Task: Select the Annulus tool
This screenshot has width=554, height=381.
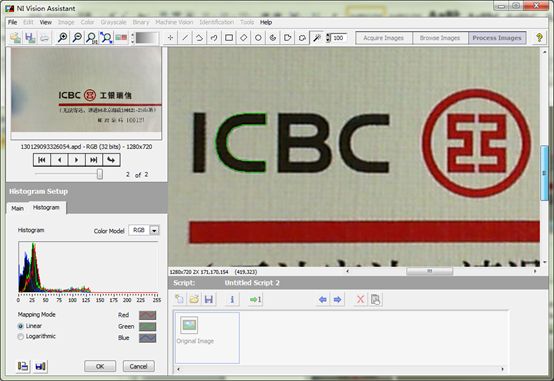Action: click(x=273, y=37)
